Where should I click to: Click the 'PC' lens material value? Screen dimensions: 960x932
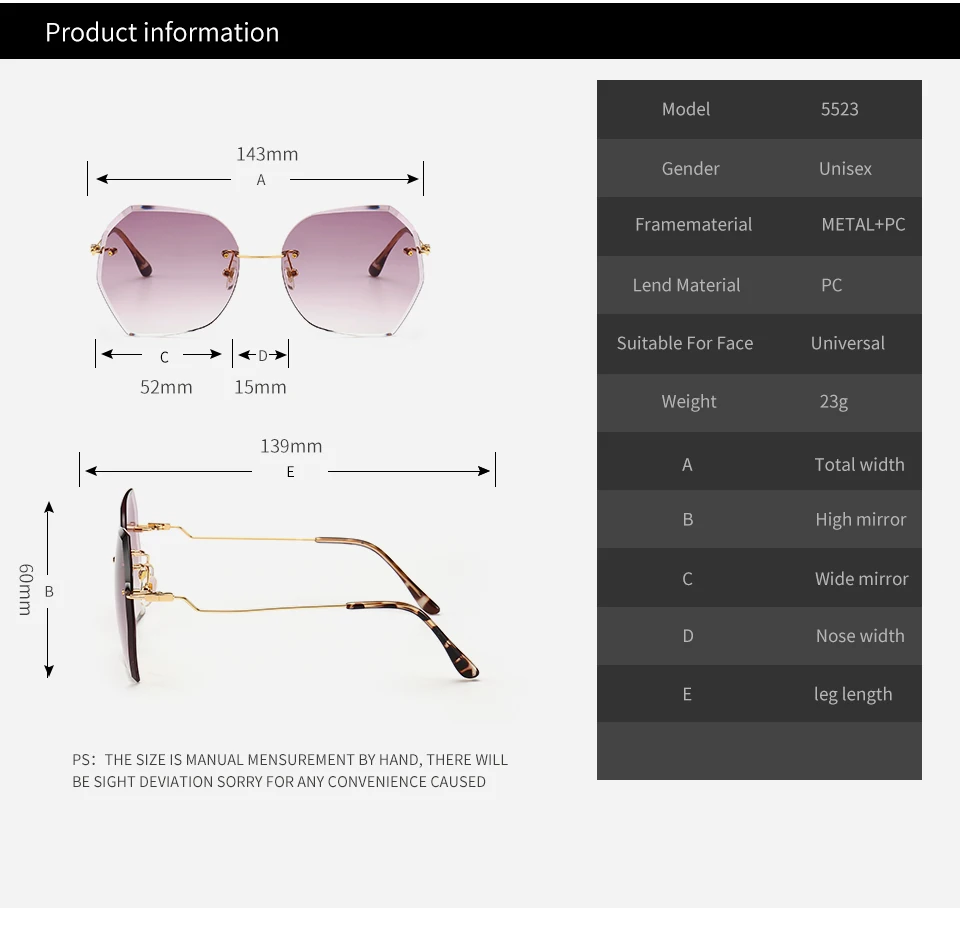831,285
